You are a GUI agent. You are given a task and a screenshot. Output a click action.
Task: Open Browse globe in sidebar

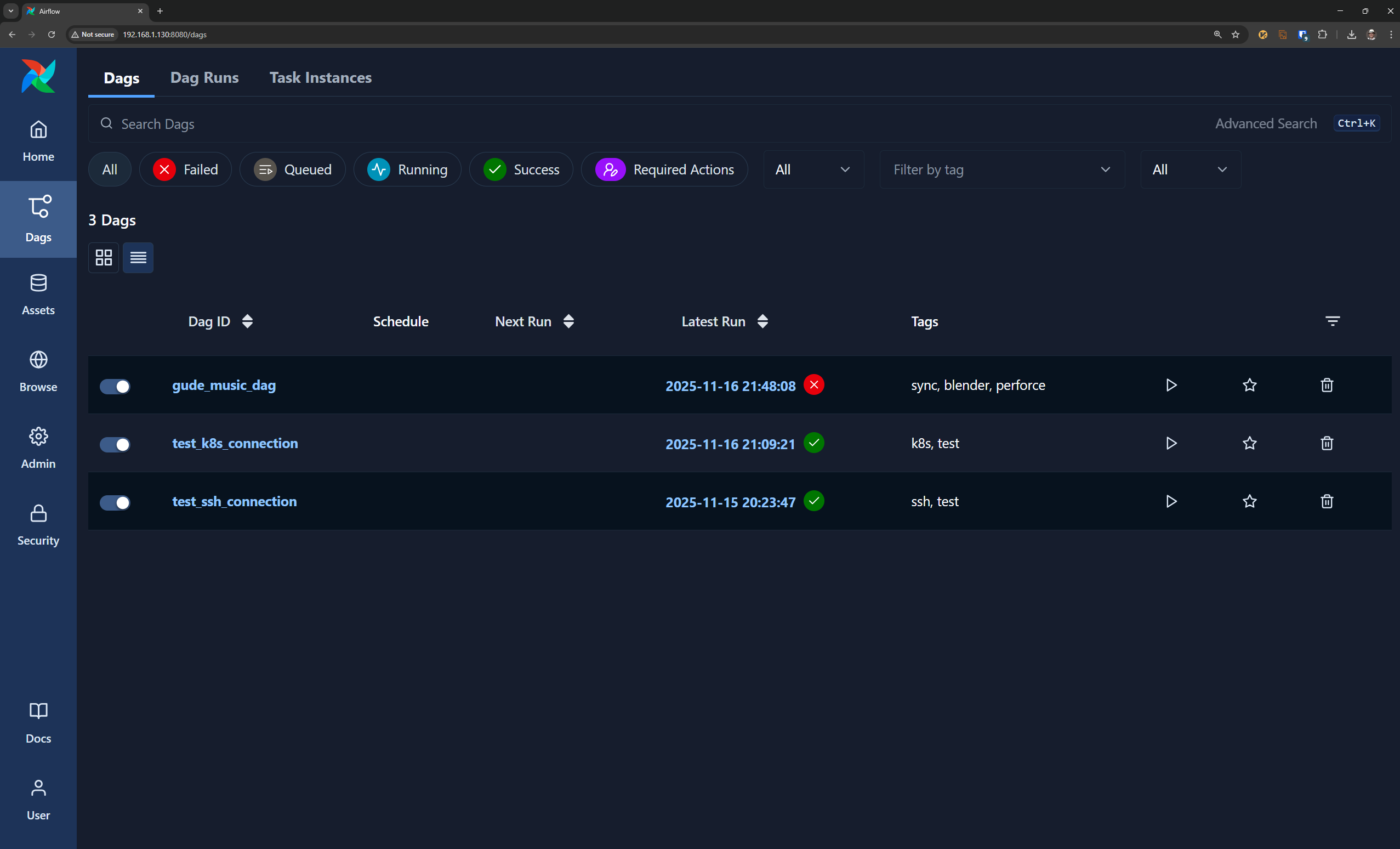click(x=38, y=371)
